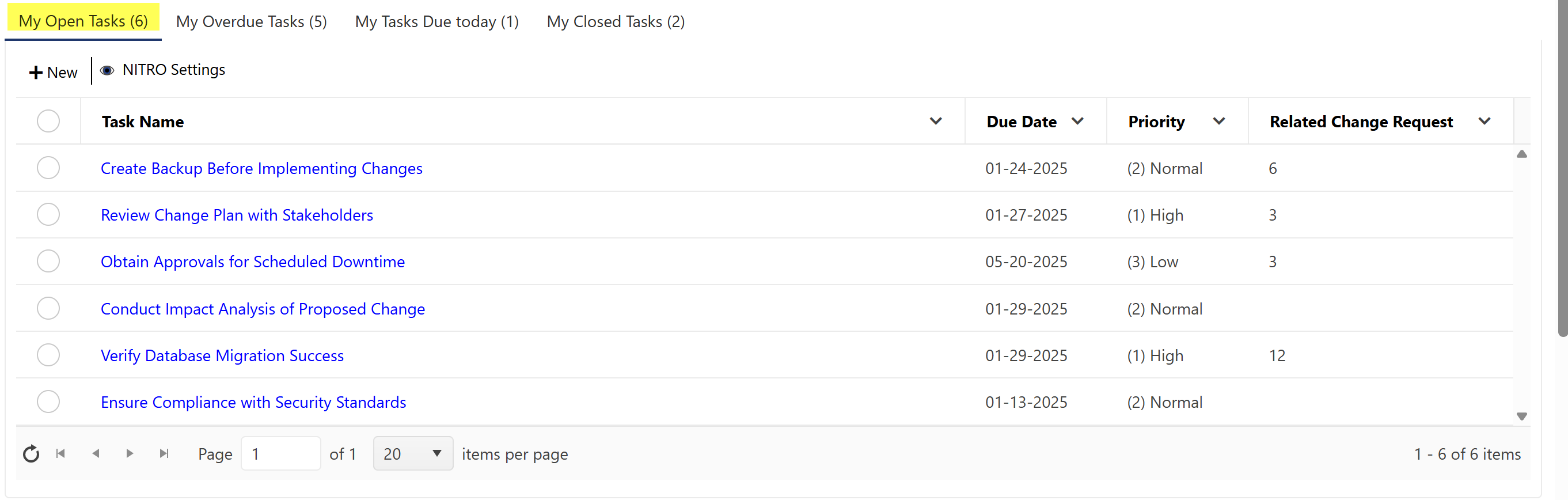Go to the last page arrow icon

pyautogui.click(x=164, y=454)
